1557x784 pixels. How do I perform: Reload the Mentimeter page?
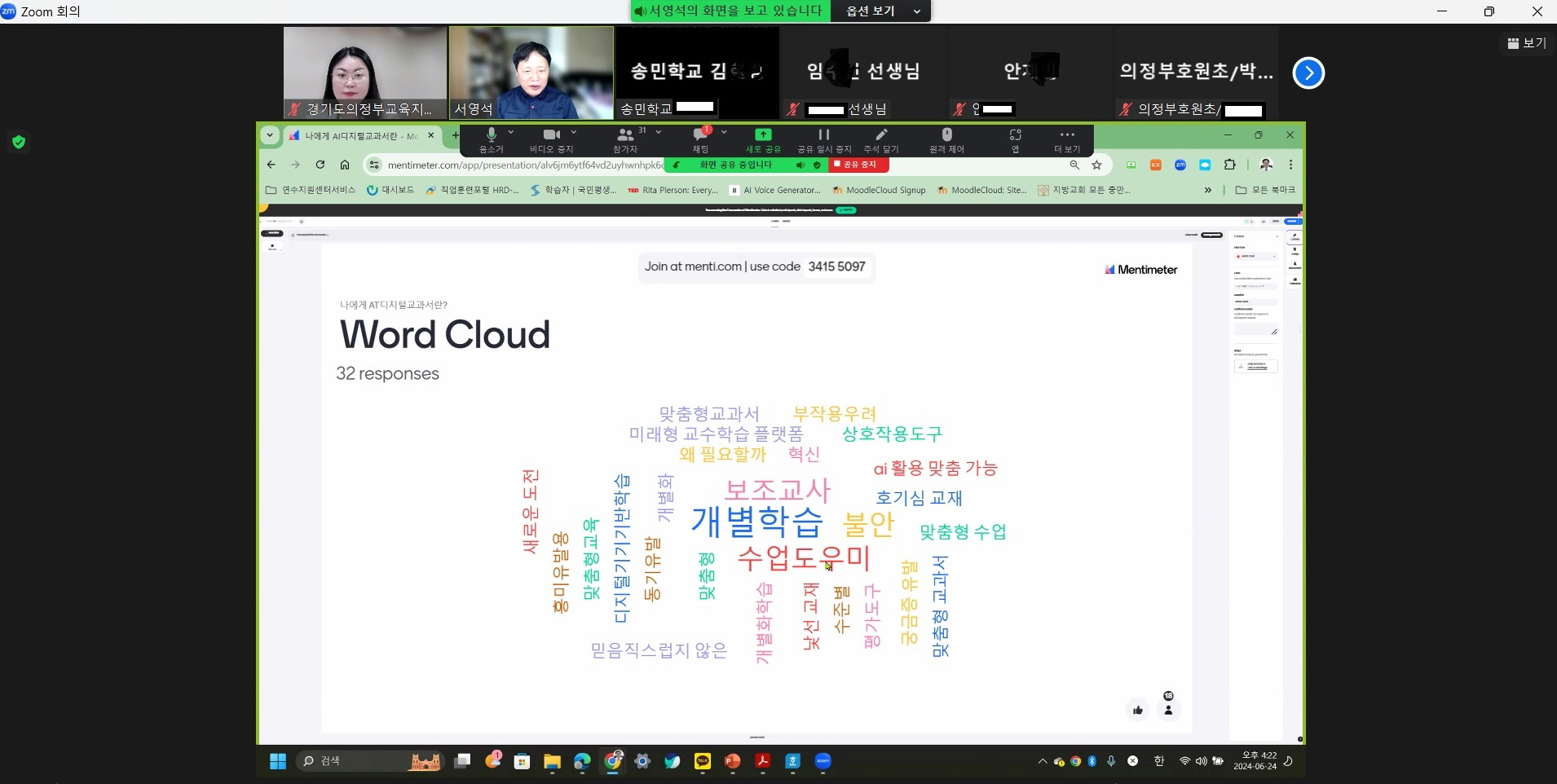[x=320, y=165]
